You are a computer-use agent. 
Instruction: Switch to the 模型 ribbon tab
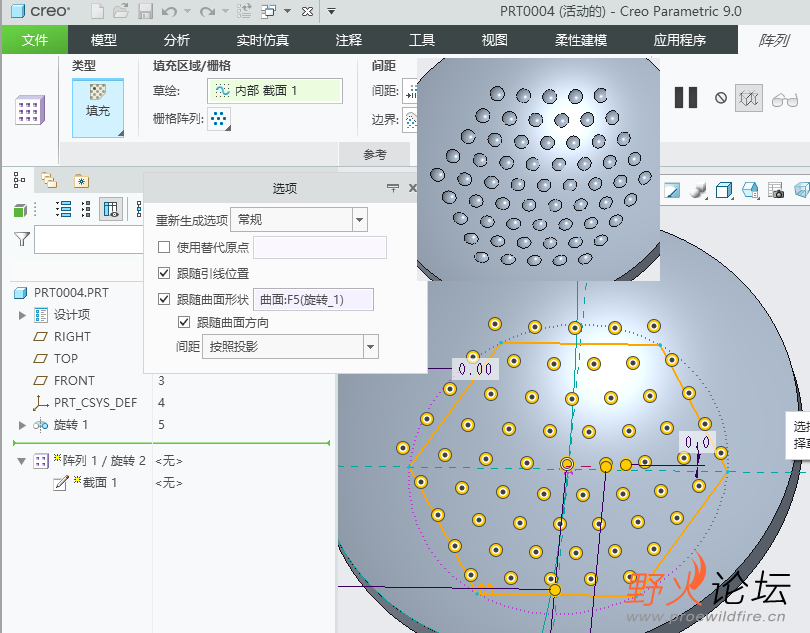coord(103,40)
